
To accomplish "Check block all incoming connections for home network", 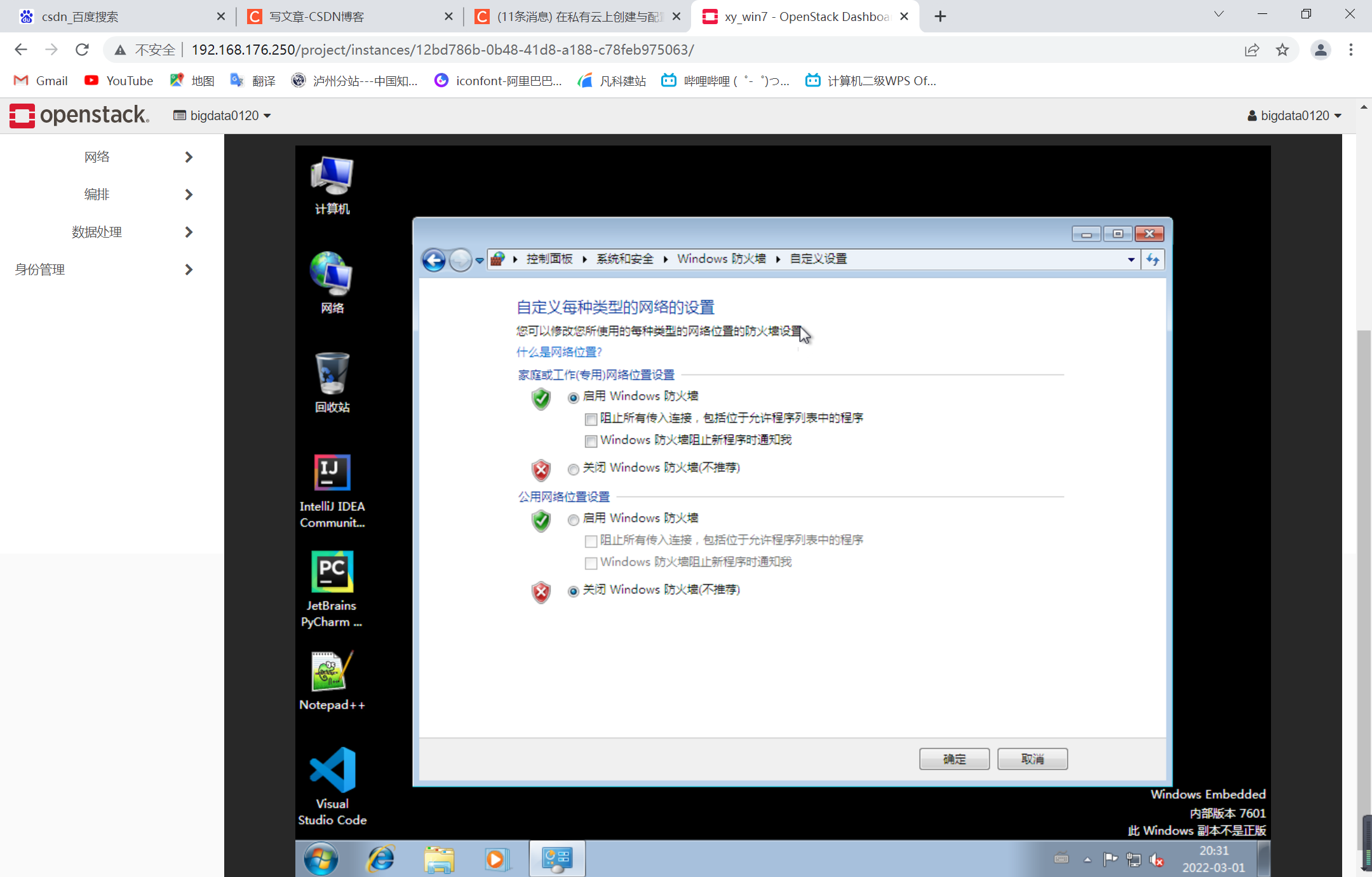I will coord(591,419).
